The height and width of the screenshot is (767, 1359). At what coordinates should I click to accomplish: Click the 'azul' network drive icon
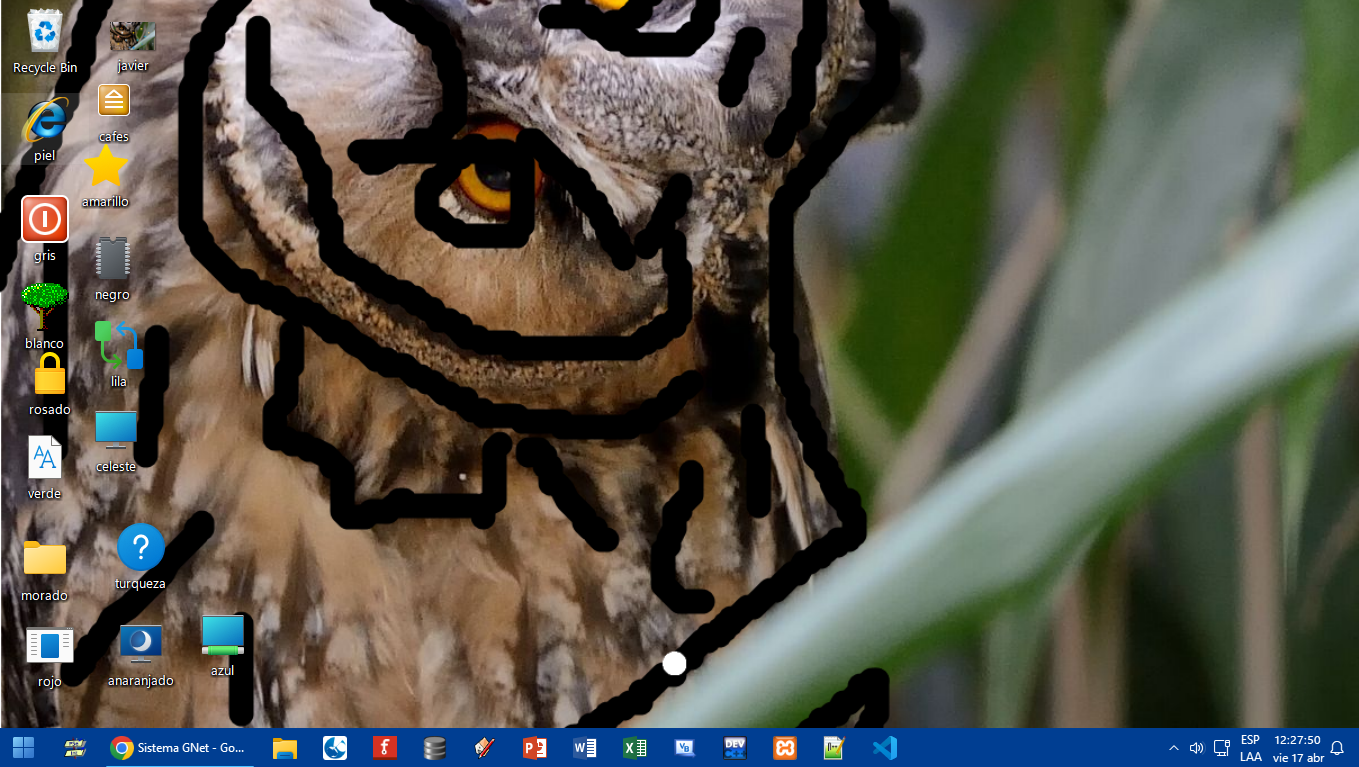[222, 636]
